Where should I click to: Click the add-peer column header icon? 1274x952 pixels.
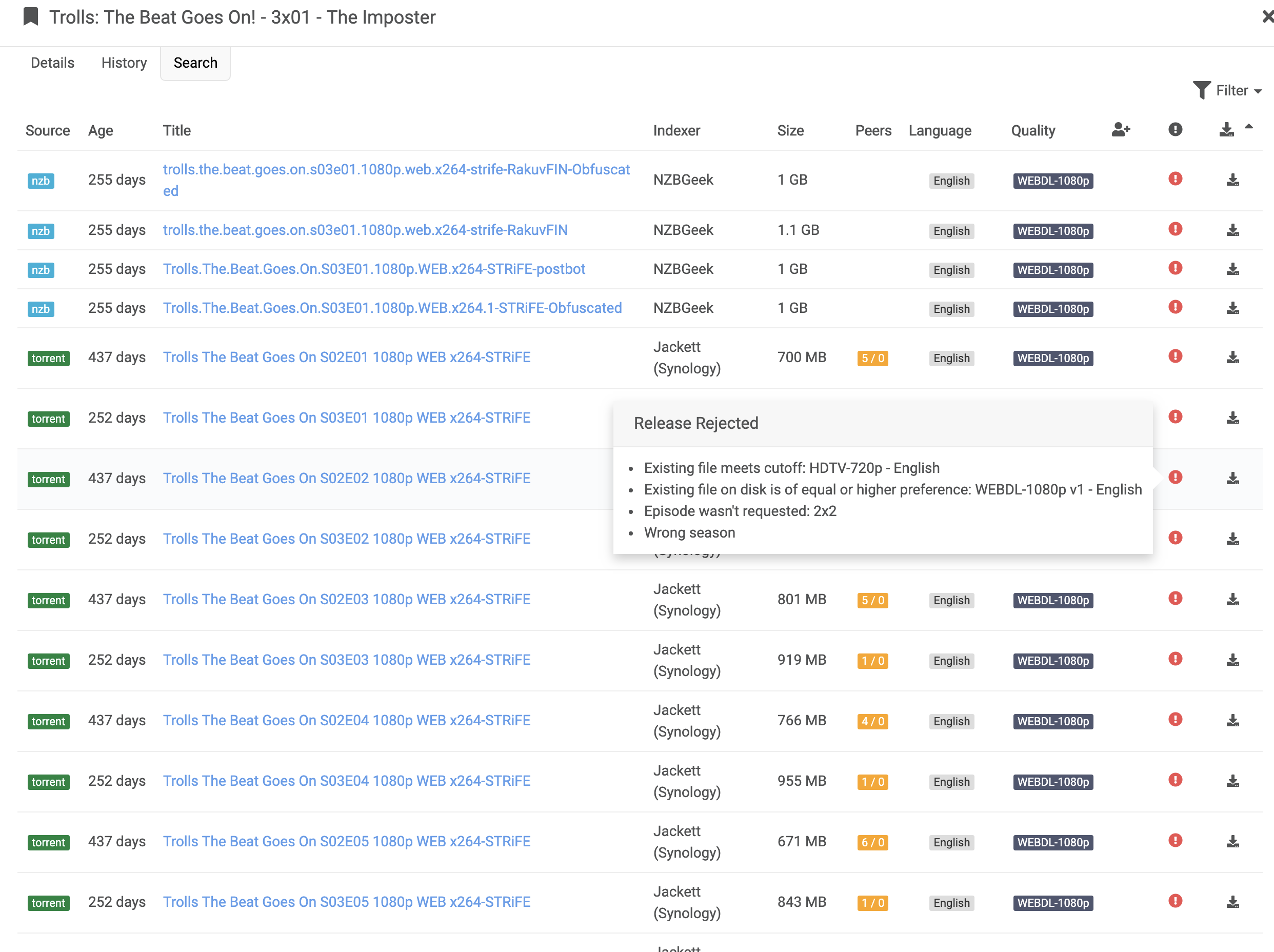(x=1120, y=130)
